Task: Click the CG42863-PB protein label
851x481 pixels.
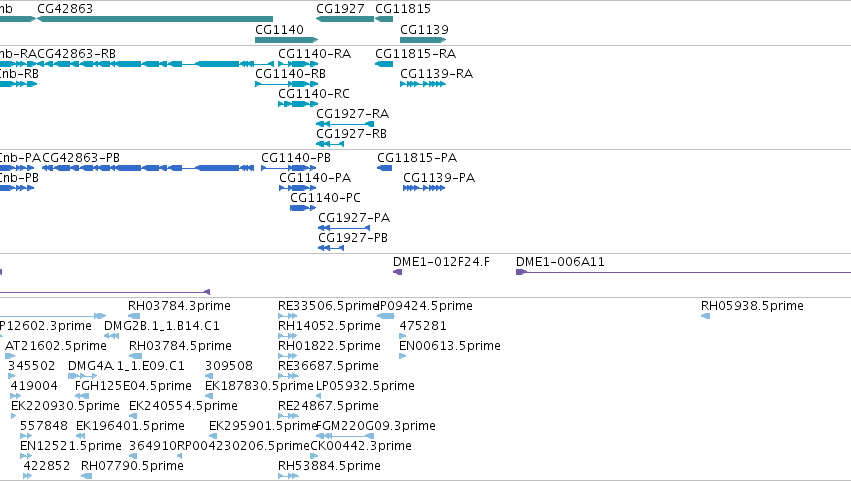Action: [81, 158]
